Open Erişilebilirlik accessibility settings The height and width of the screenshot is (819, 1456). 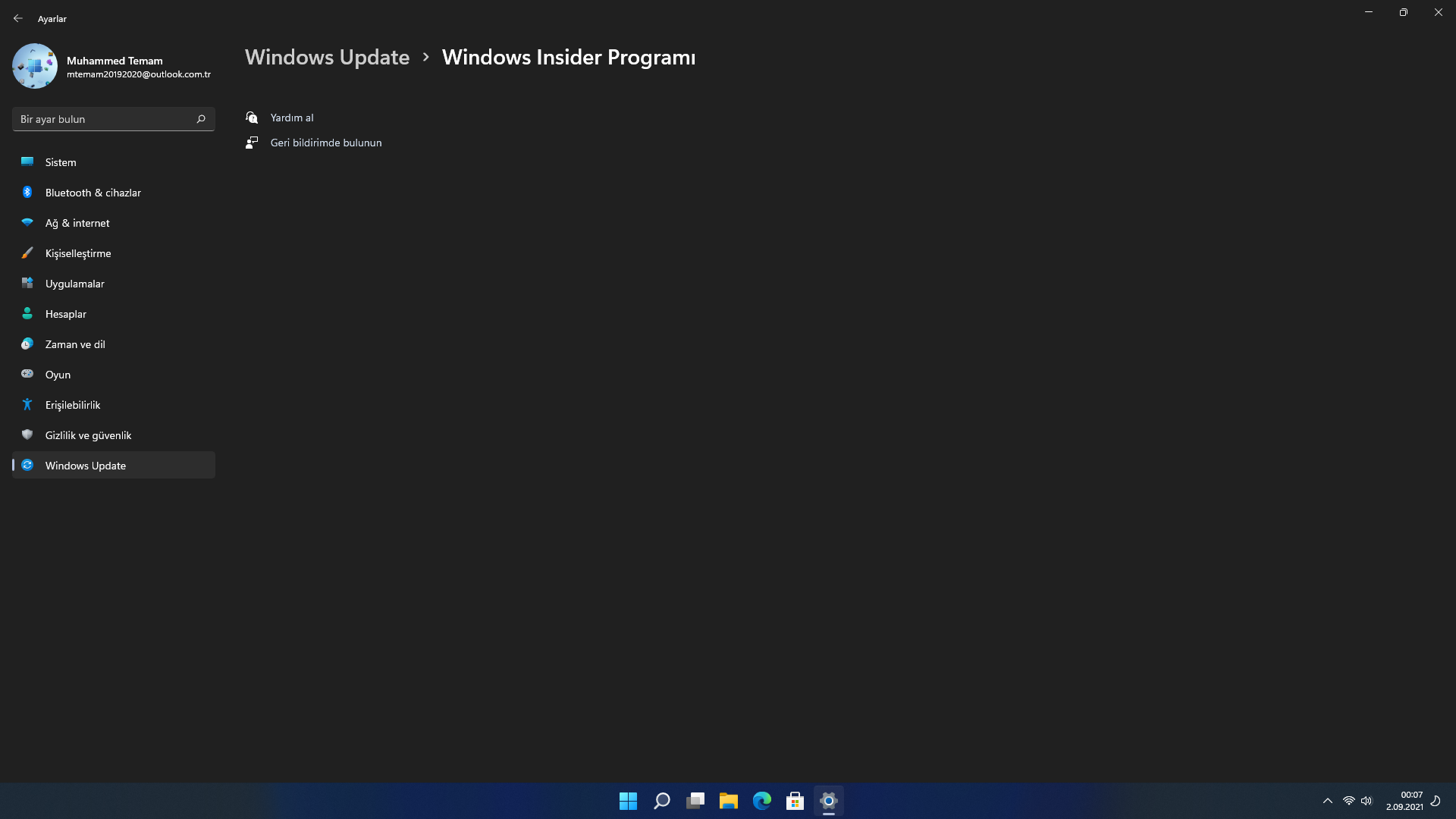click(72, 405)
